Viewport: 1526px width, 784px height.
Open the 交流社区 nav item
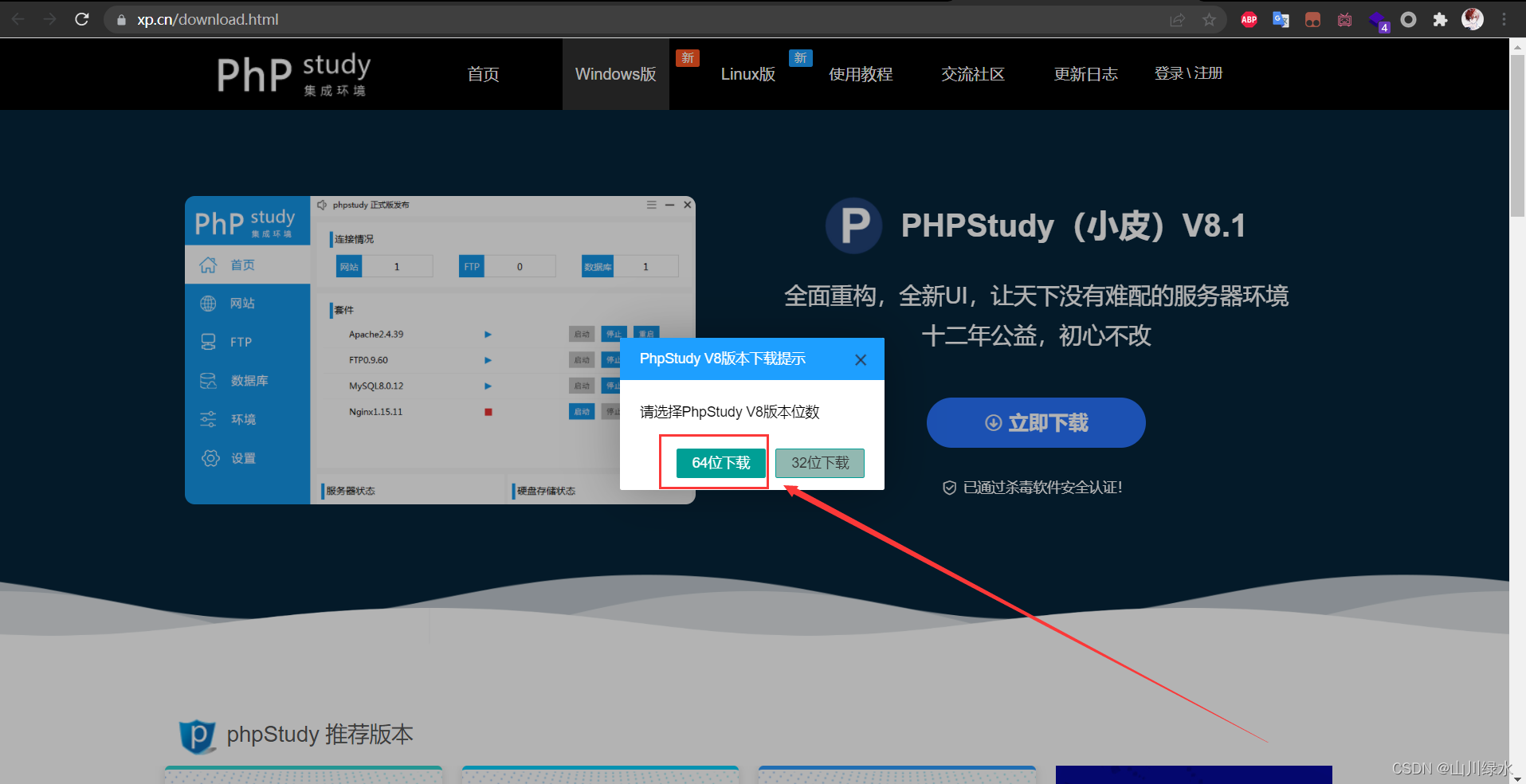(x=973, y=74)
